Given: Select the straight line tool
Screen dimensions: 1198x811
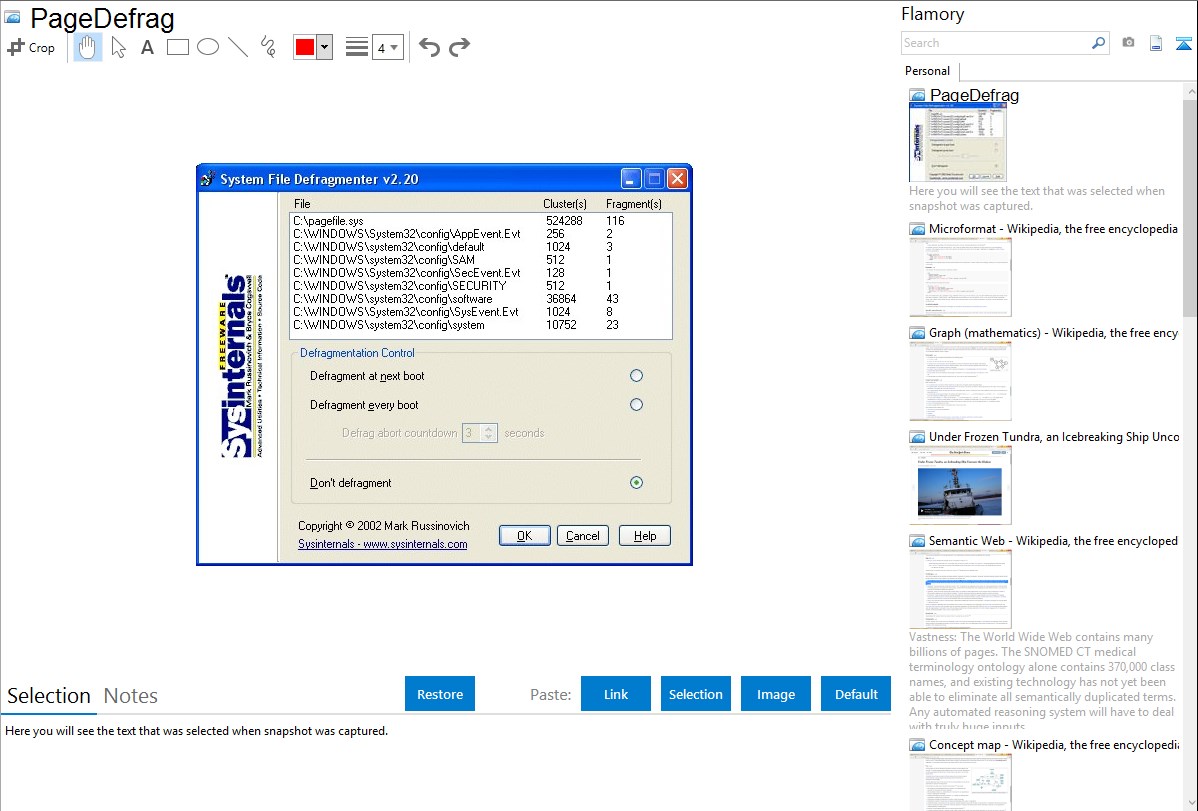Looking at the screenshot, I should [238, 47].
